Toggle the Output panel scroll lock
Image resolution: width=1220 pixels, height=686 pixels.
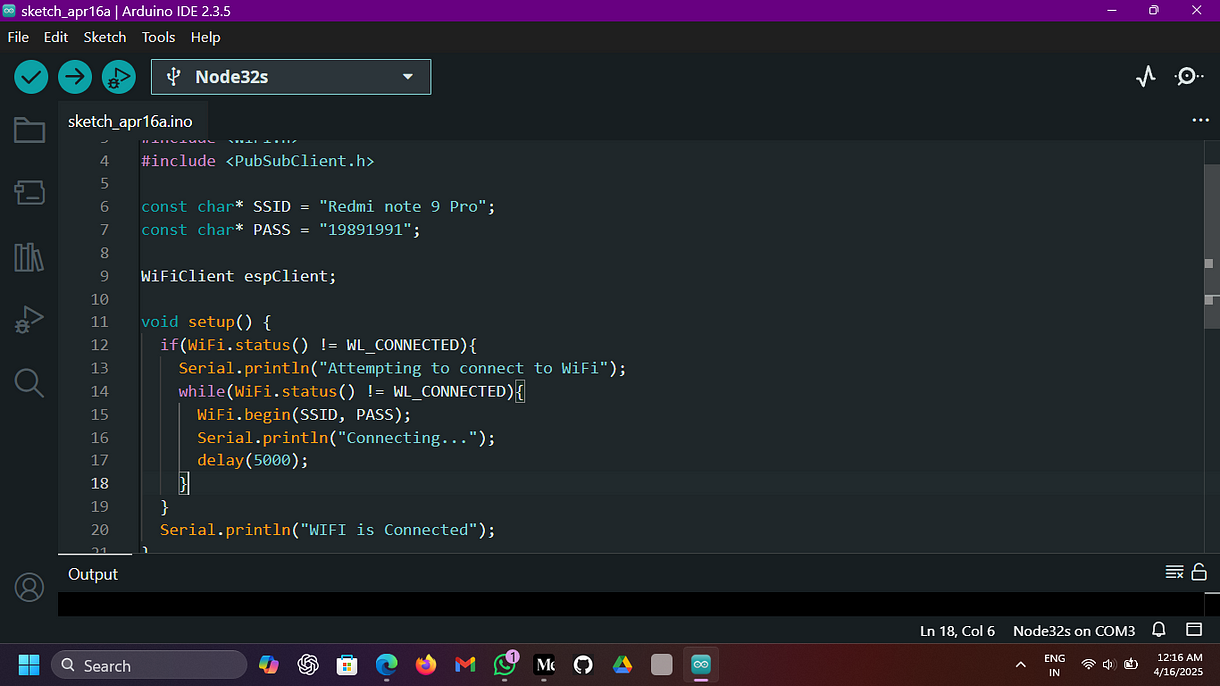(1198, 572)
